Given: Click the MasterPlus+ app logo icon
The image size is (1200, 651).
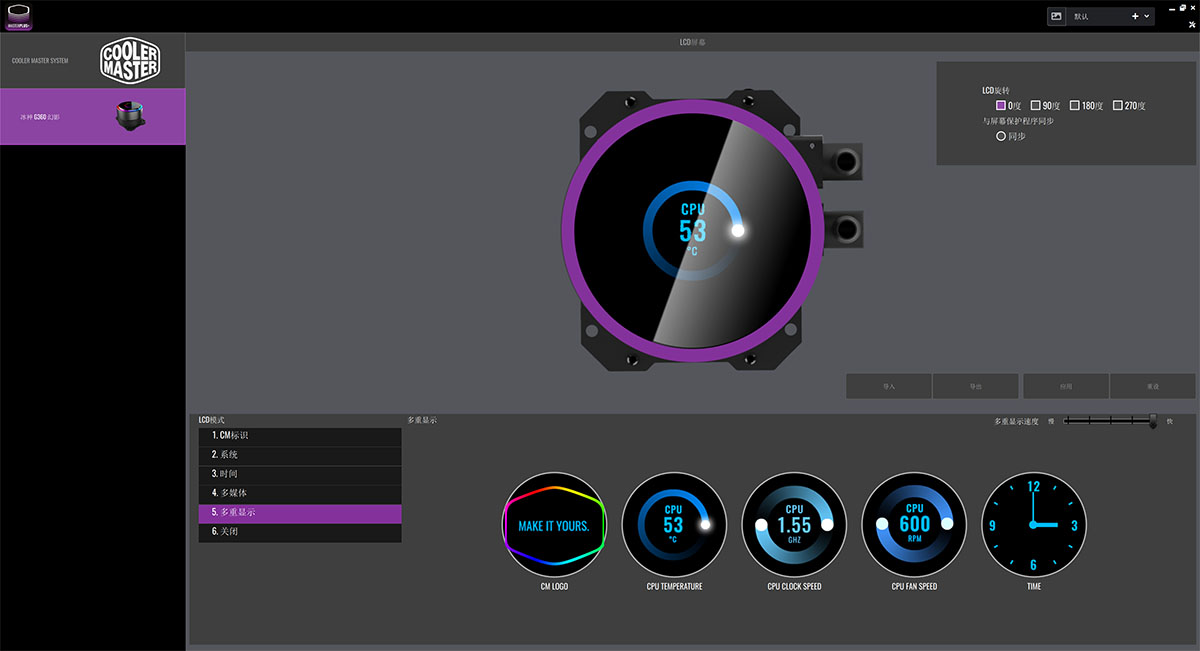Looking at the screenshot, I should (19, 16).
